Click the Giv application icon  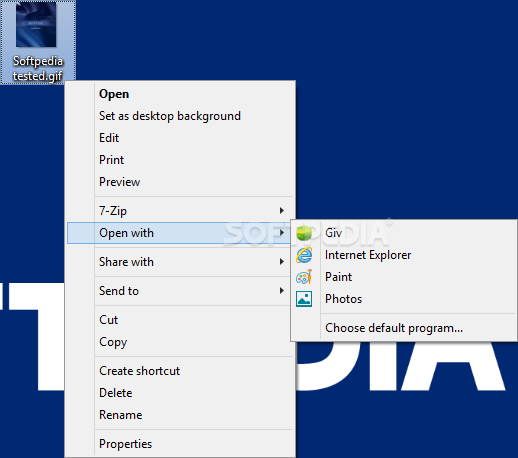[304, 233]
